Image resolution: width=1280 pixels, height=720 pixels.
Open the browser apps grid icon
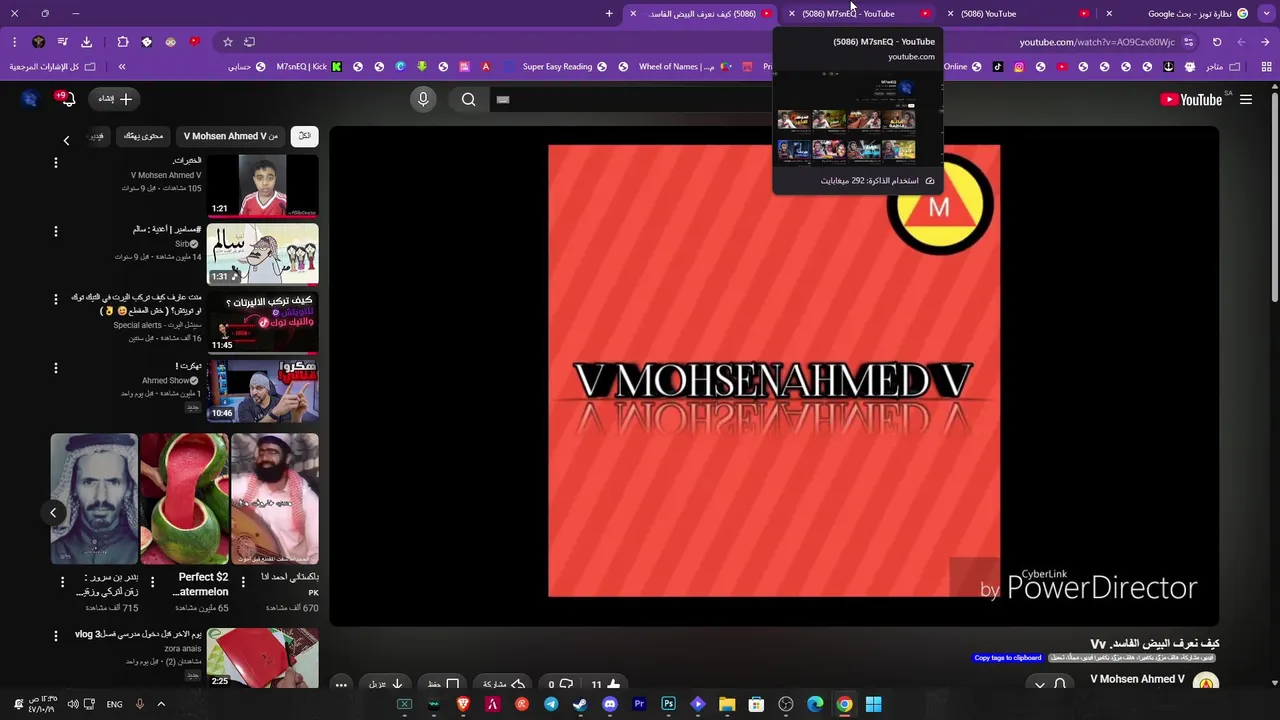1266,67
